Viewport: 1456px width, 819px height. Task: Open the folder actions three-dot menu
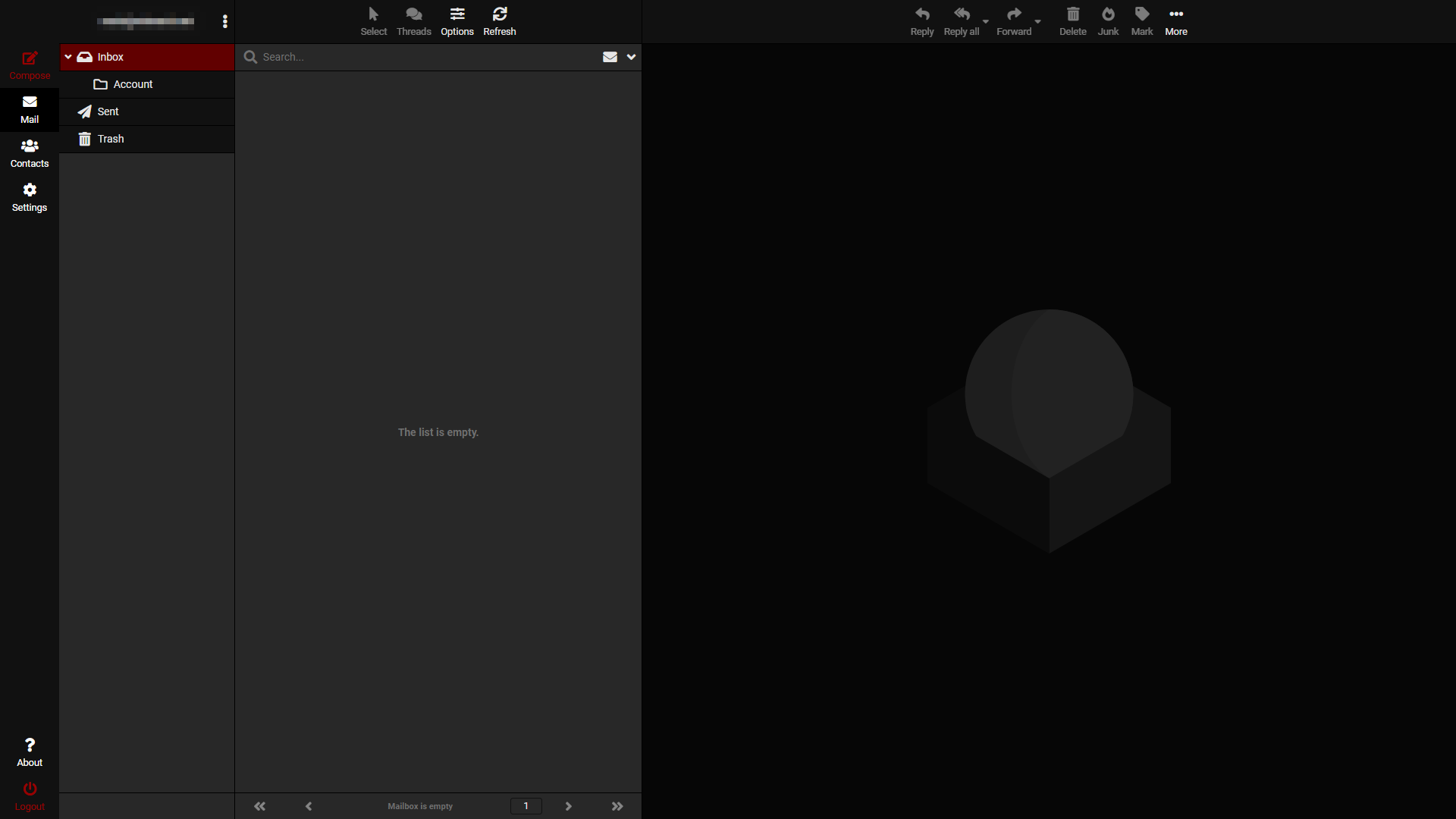[x=224, y=21]
